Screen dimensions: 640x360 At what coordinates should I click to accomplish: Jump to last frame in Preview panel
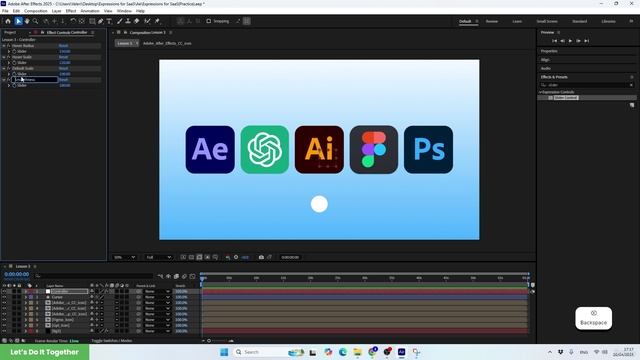click(587, 41)
